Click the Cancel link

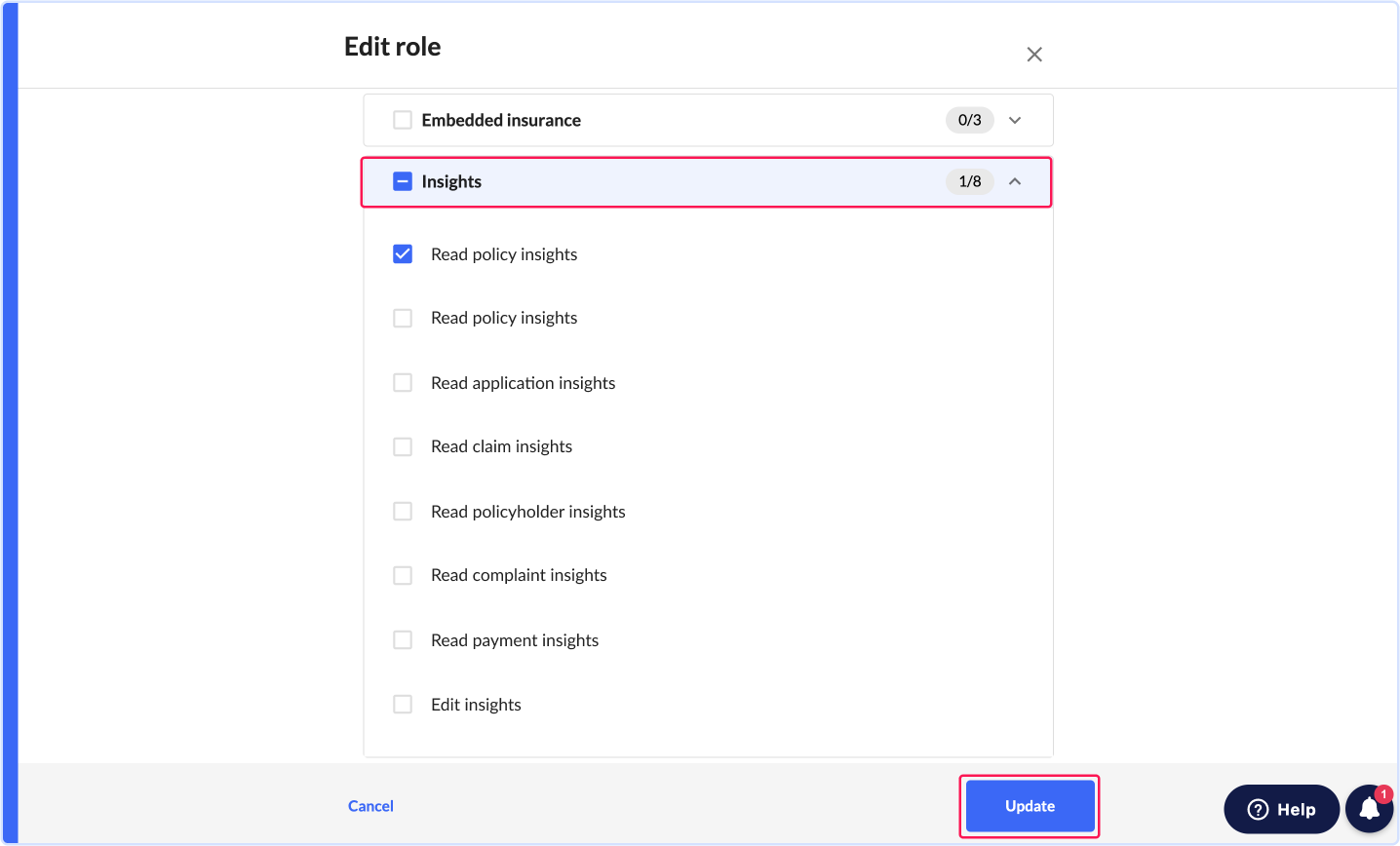(x=370, y=806)
